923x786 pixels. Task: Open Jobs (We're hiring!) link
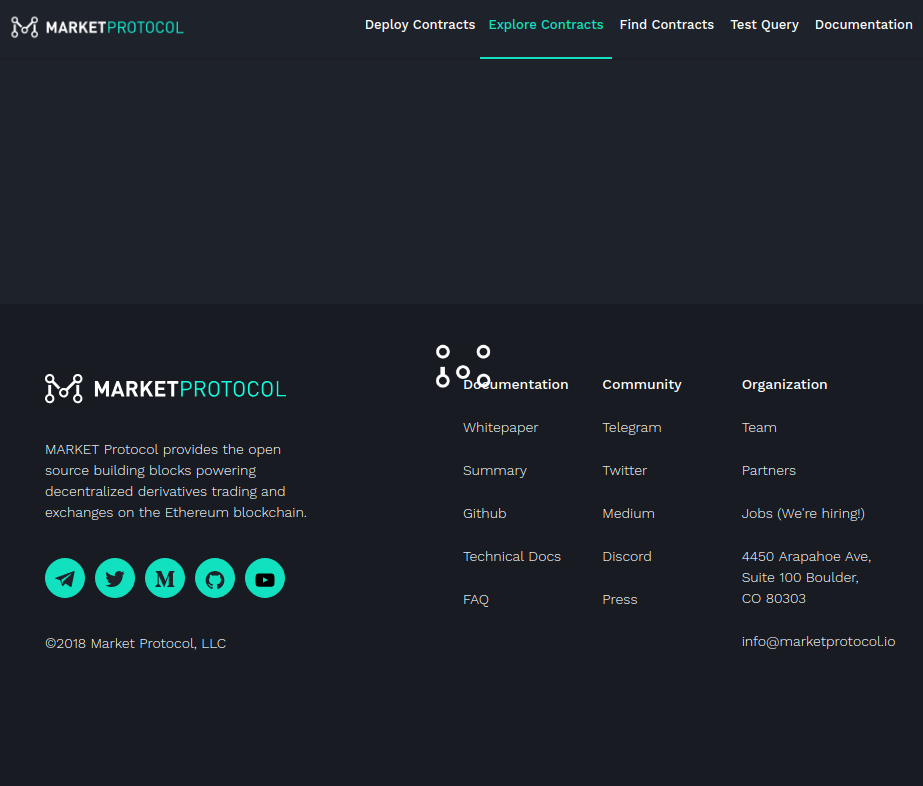(x=803, y=513)
